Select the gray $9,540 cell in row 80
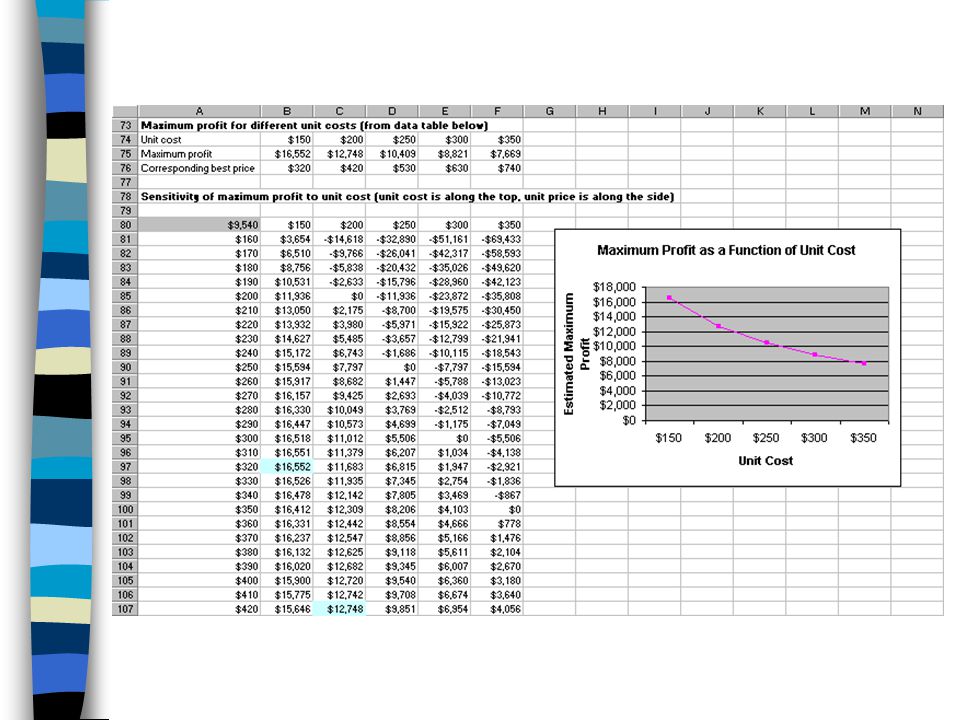Viewport: 960px width, 720px height. (x=200, y=225)
